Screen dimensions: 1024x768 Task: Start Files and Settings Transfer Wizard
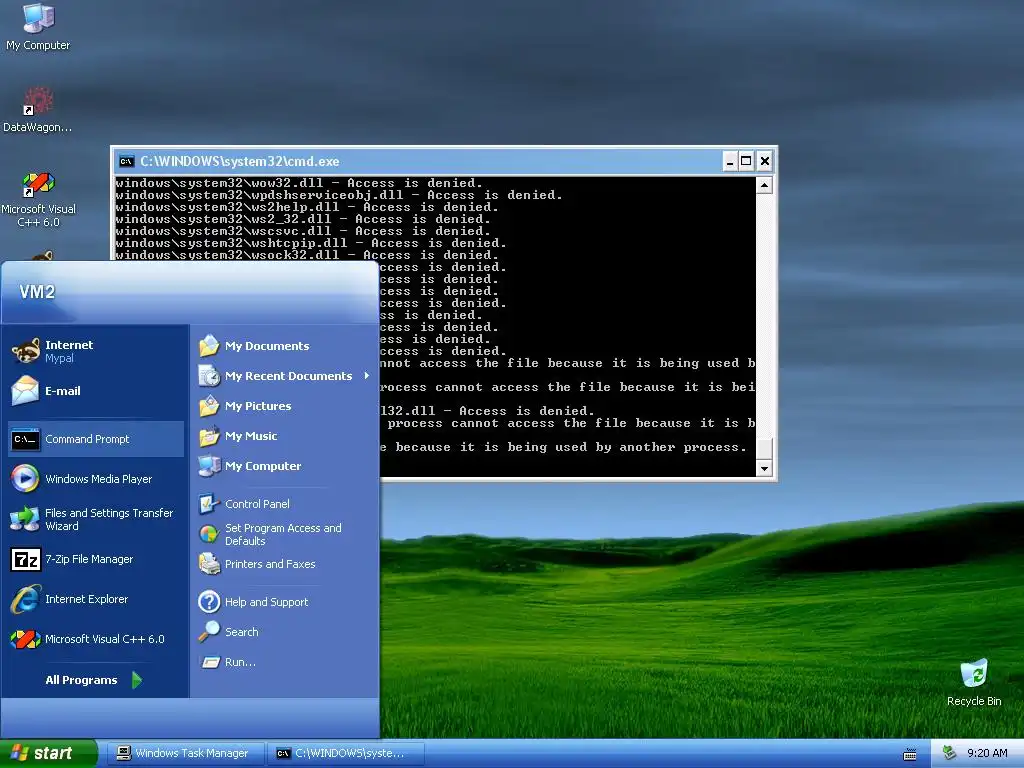(95, 519)
